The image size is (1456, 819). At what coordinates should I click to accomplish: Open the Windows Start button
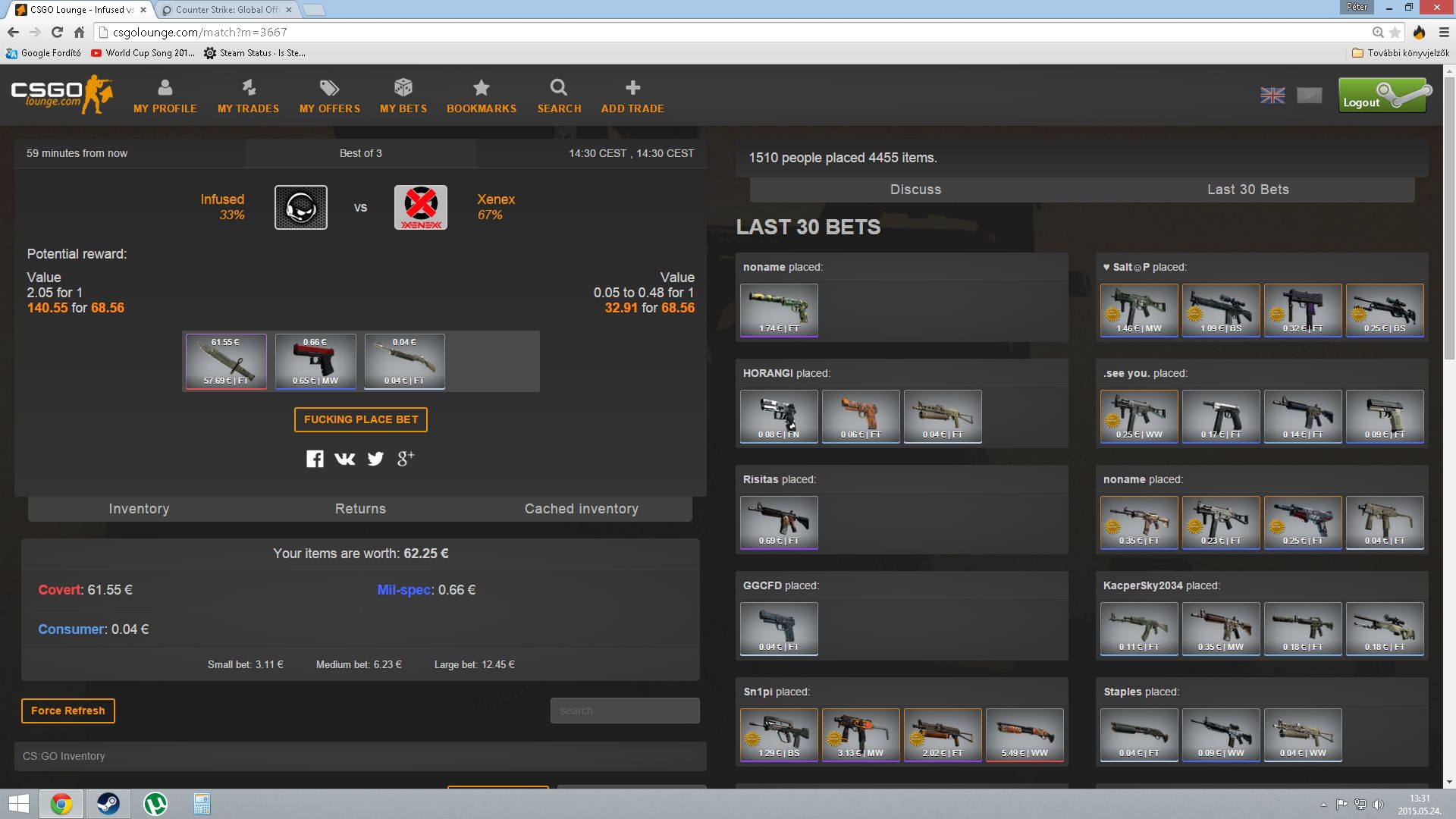pyautogui.click(x=18, y=804)
